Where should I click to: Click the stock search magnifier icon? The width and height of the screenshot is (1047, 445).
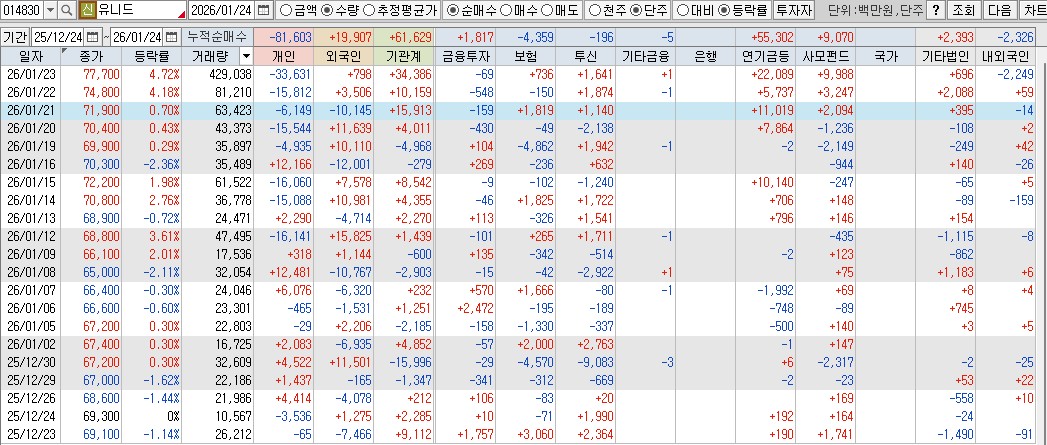tap(67, 10)
